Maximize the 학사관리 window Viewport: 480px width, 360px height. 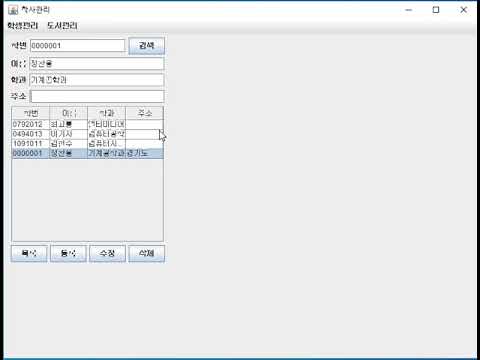[x=436, y=10]
